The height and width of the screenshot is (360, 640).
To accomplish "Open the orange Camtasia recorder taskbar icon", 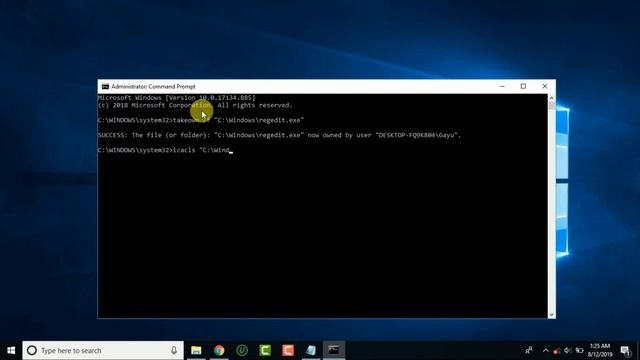I will (288, 350).
